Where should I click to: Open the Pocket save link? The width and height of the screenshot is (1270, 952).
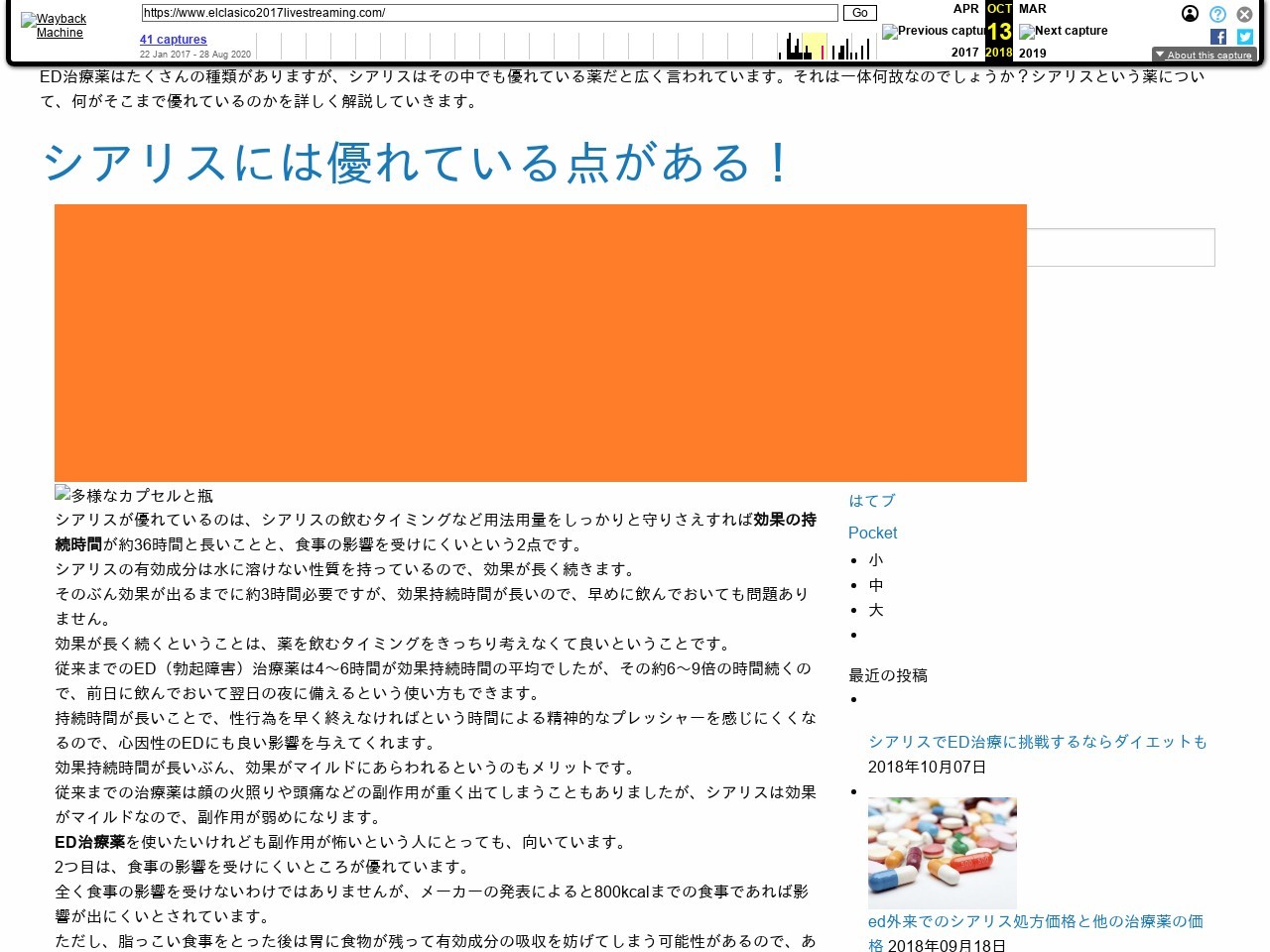pyautogui.click(x=872, y=533)
